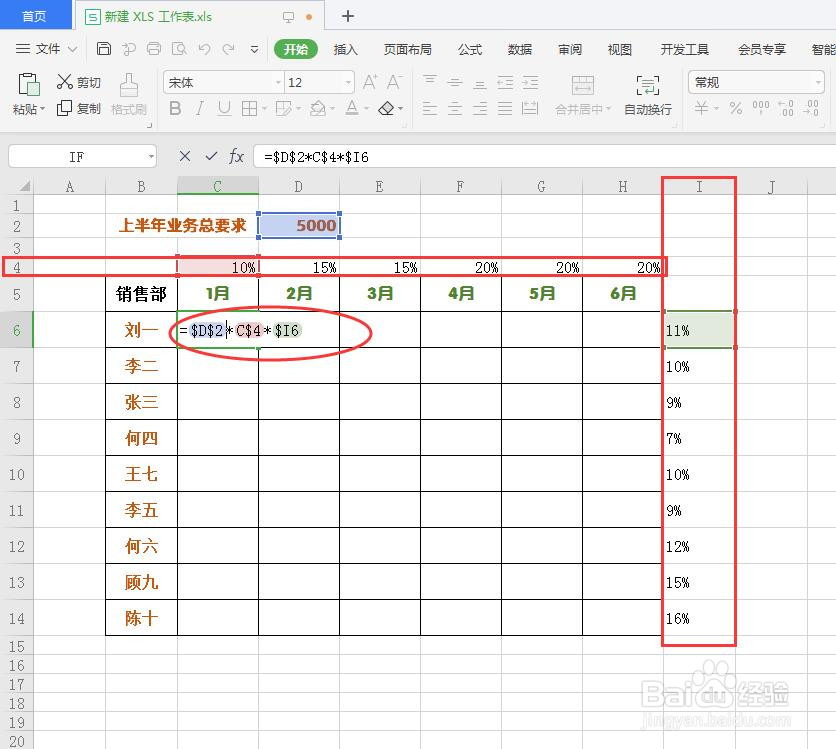Expand the borders dropdown arrow
Viewport: 836px width, 749px height.
coord(264,109)
